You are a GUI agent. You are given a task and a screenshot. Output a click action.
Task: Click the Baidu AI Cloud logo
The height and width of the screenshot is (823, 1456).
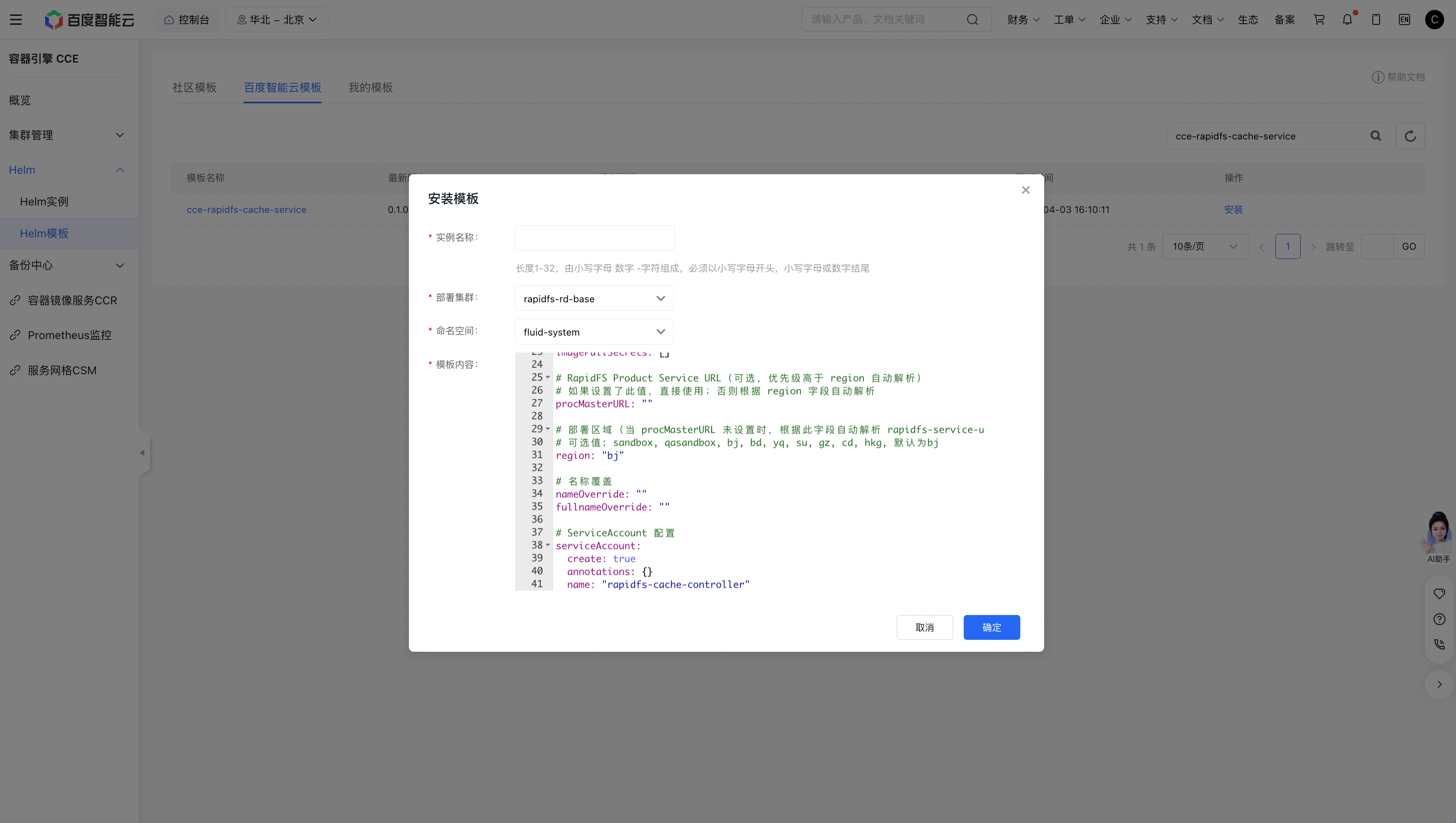tap(89, 20)
